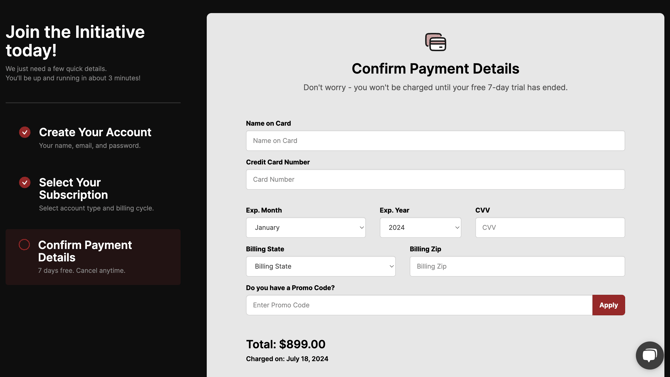Screen dimensions: 670x377
Task: Click the Enter Promo Code field
Action: coord(419,305)
